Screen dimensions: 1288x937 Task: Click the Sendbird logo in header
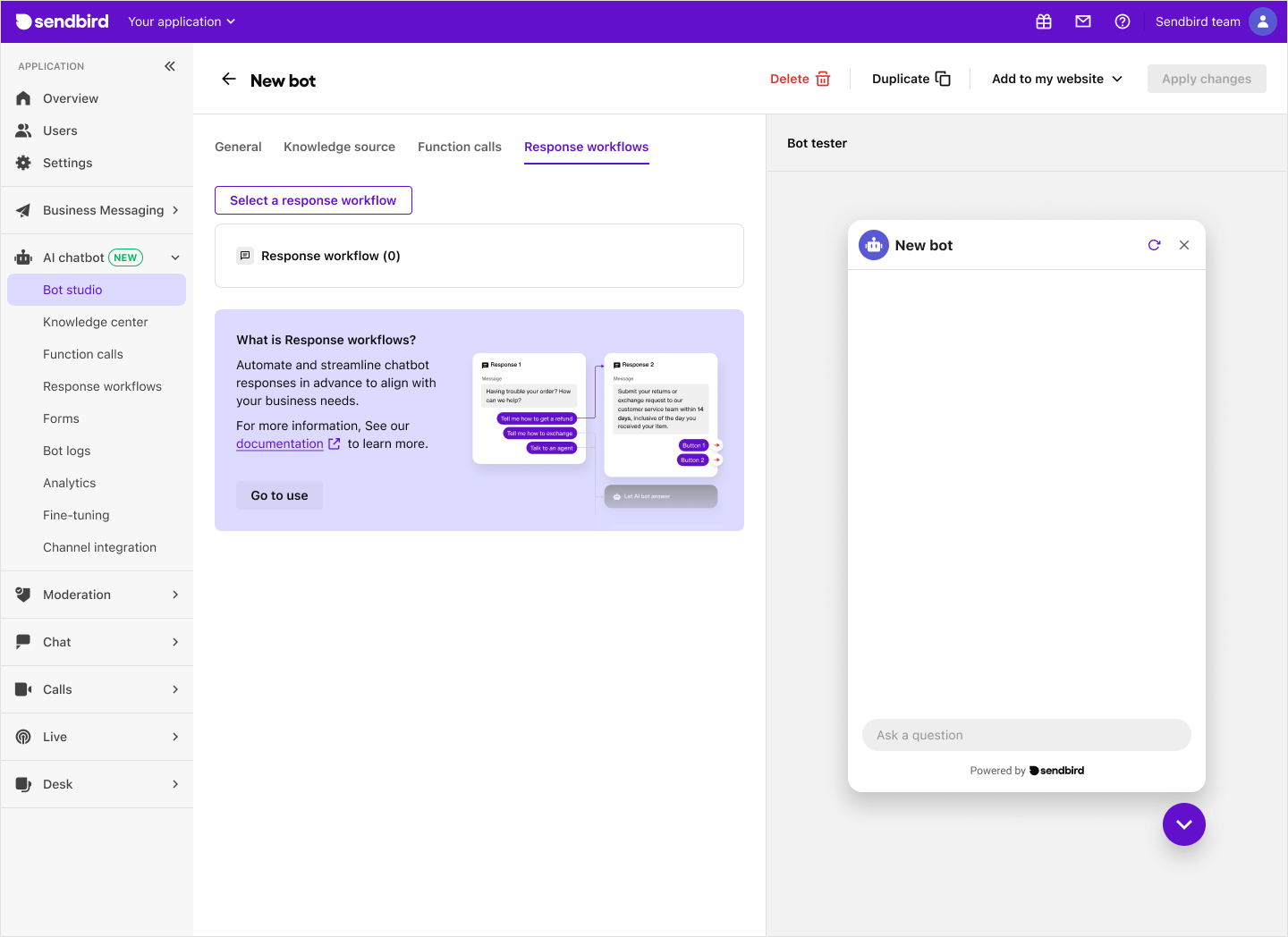tap(63, 21)
